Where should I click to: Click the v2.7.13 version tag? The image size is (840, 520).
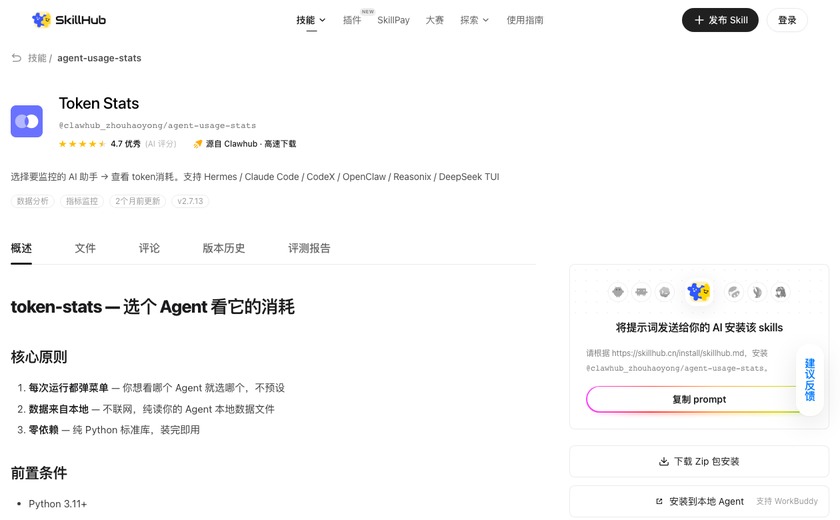190,201
